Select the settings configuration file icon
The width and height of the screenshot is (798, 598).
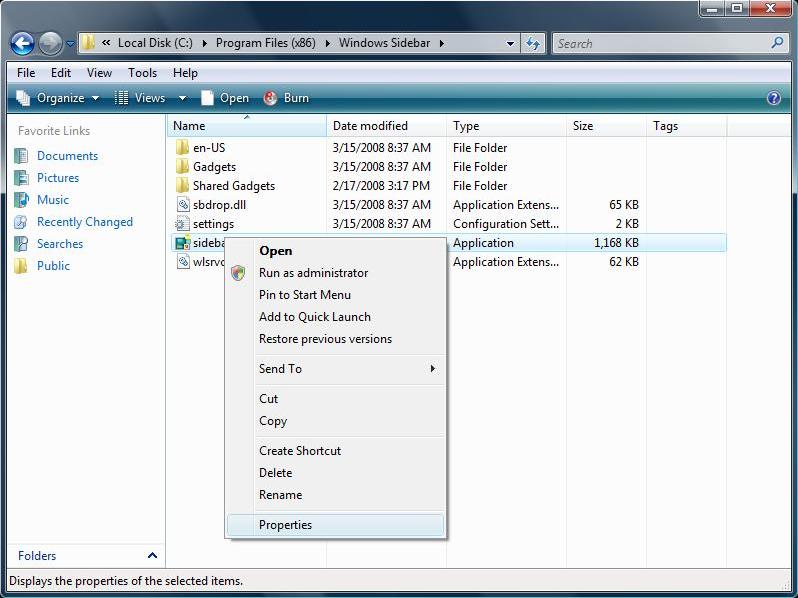(x=182, y=223)
